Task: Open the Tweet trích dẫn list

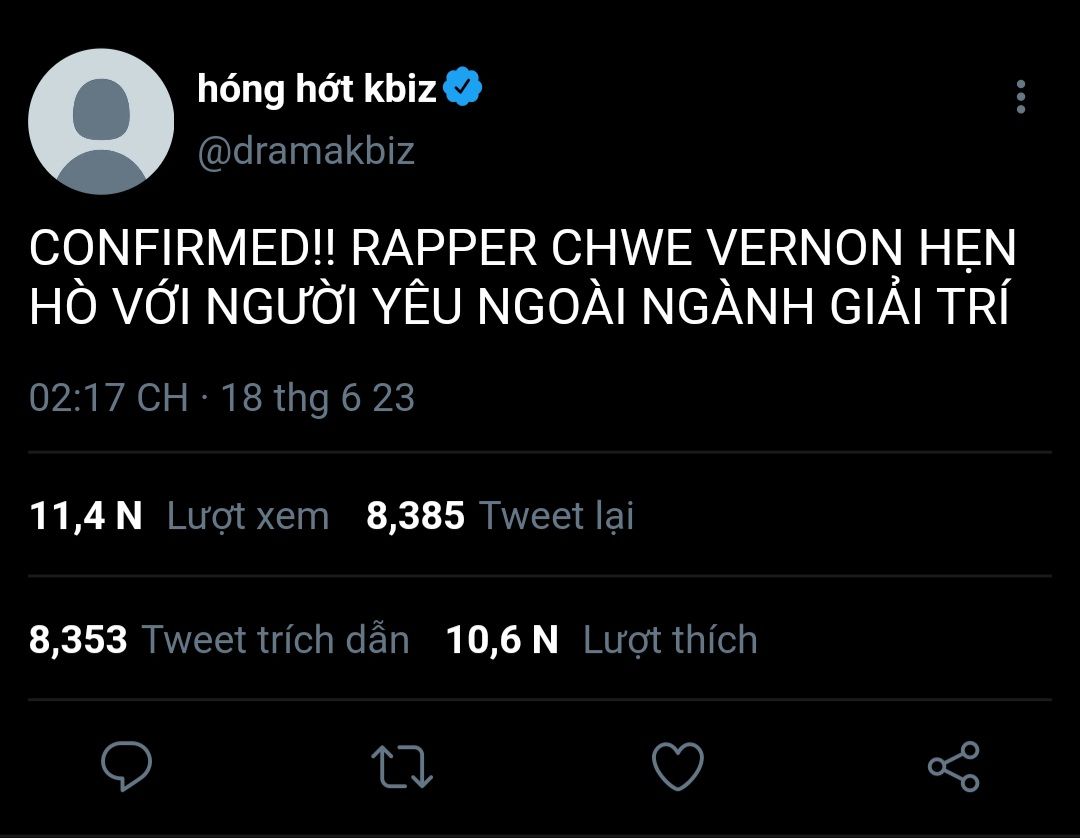Action: point(275,640)
